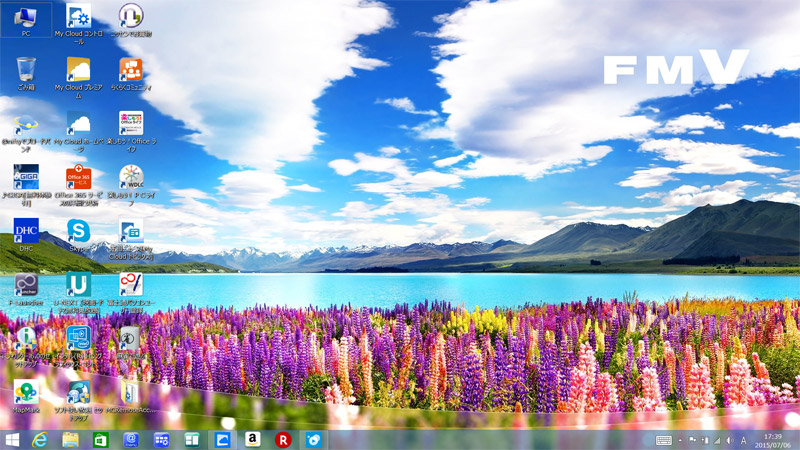800x450 pixels.
Task: Open the U-NEXT desktop shortcut
Action: 78,284
